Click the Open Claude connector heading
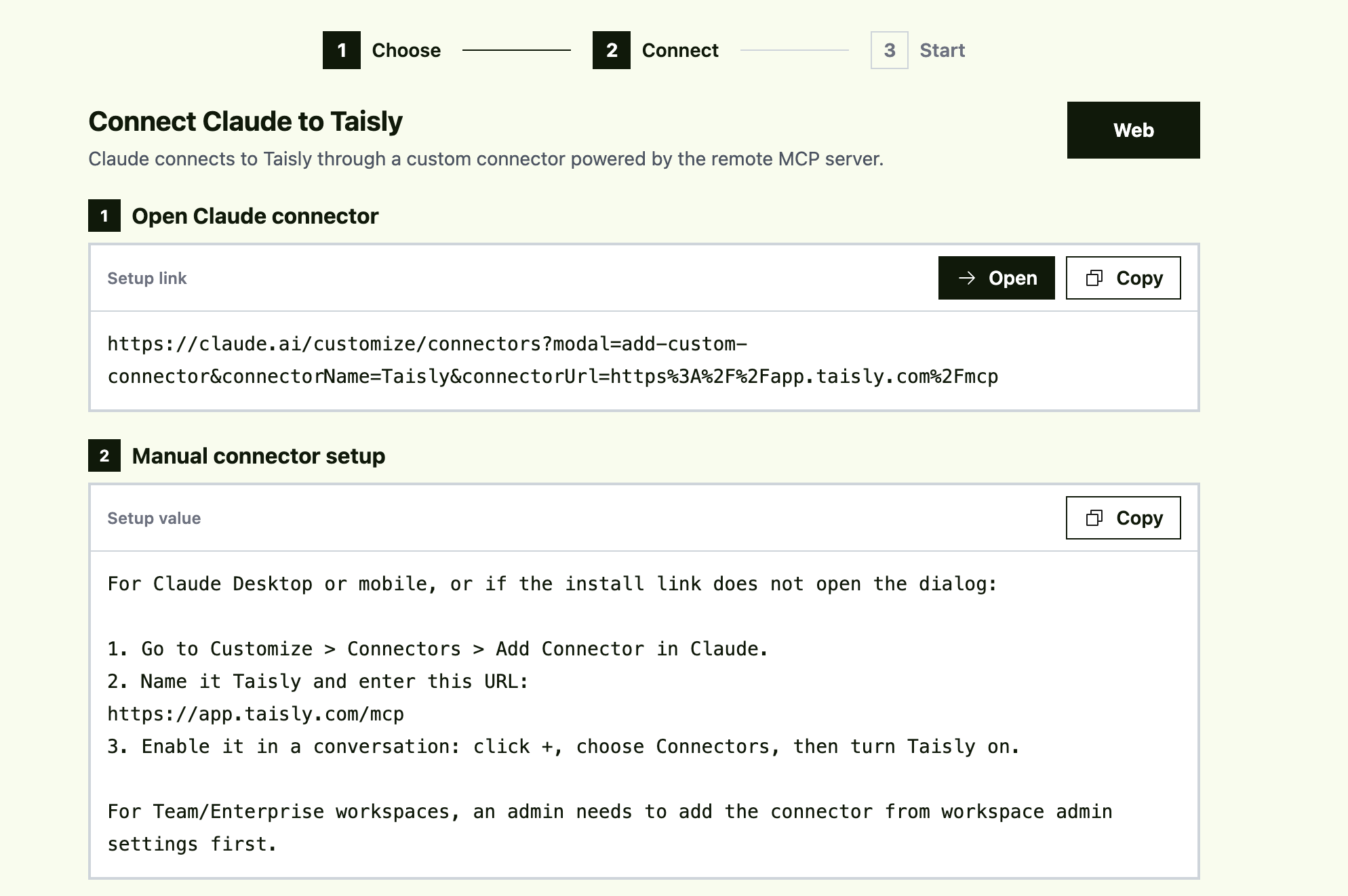The height and width of the screenshot is (896, 1348). coord(255,216)
